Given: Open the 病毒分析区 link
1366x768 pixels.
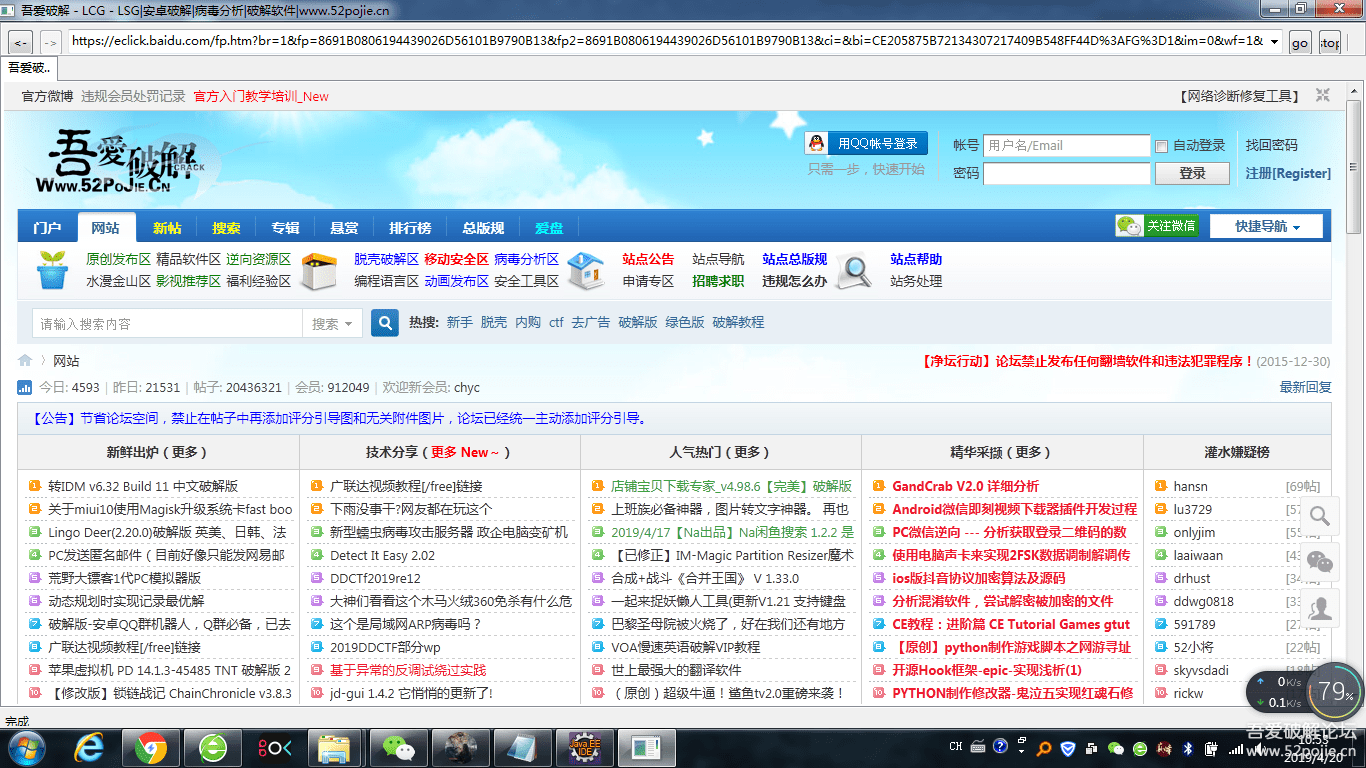Looking at the screenshot, I should (526, 259).
